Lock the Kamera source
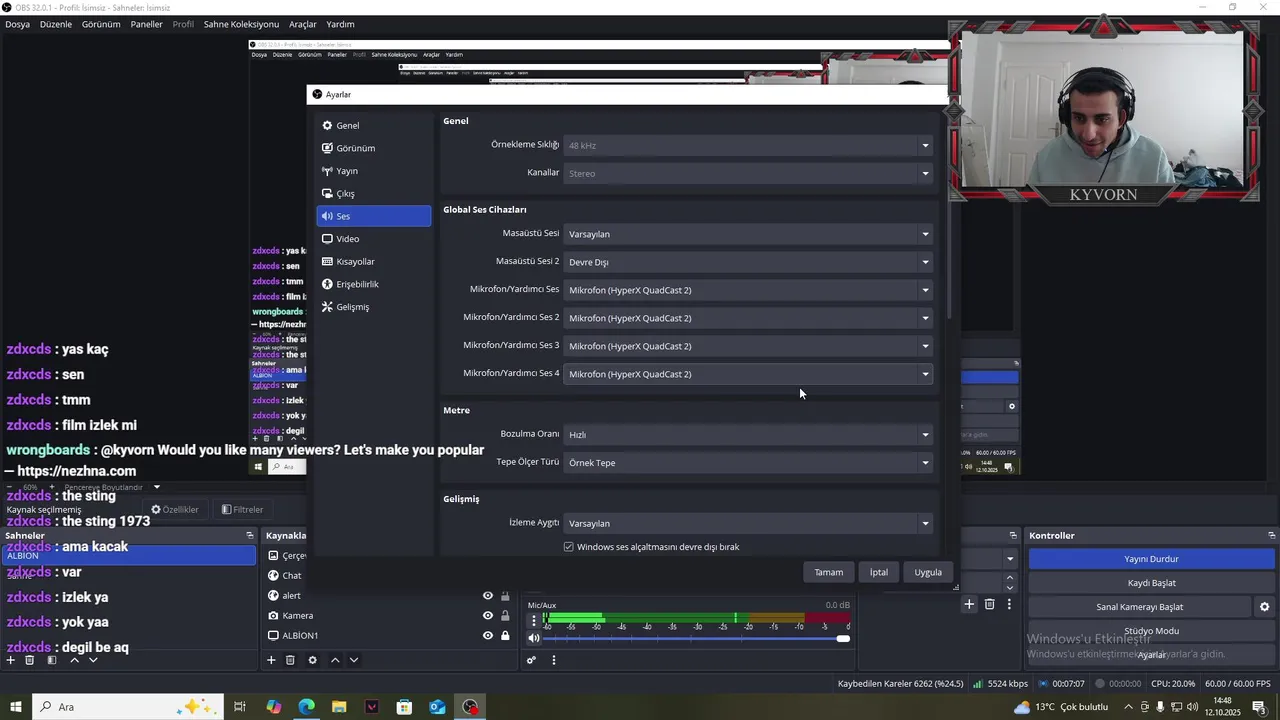 [x=505, y=616]
